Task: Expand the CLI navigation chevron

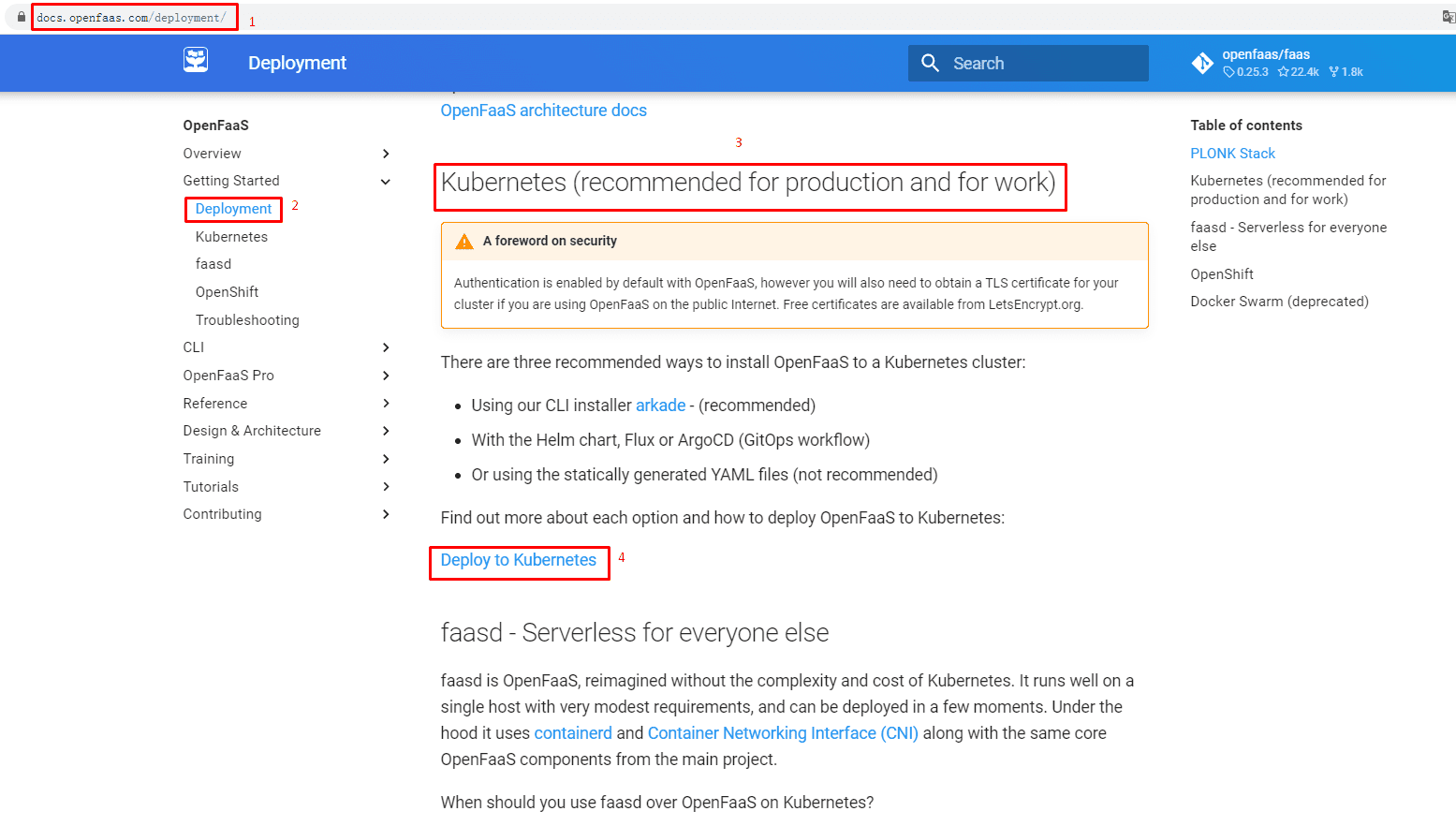Action: coord(386,347)
